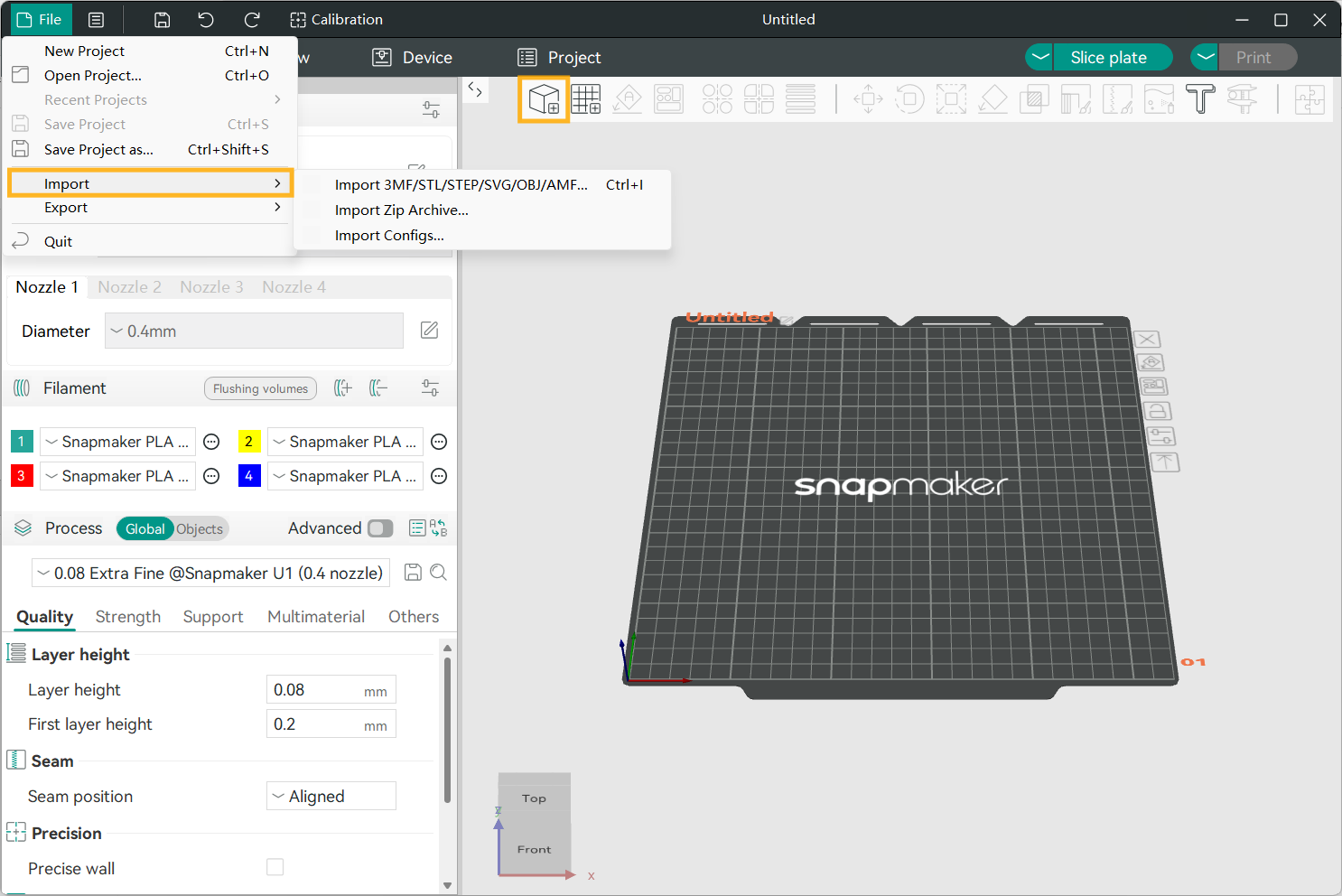Open the process preset dropdown
The width and height of the screenshot is (1342, 896).
point(210,572)
